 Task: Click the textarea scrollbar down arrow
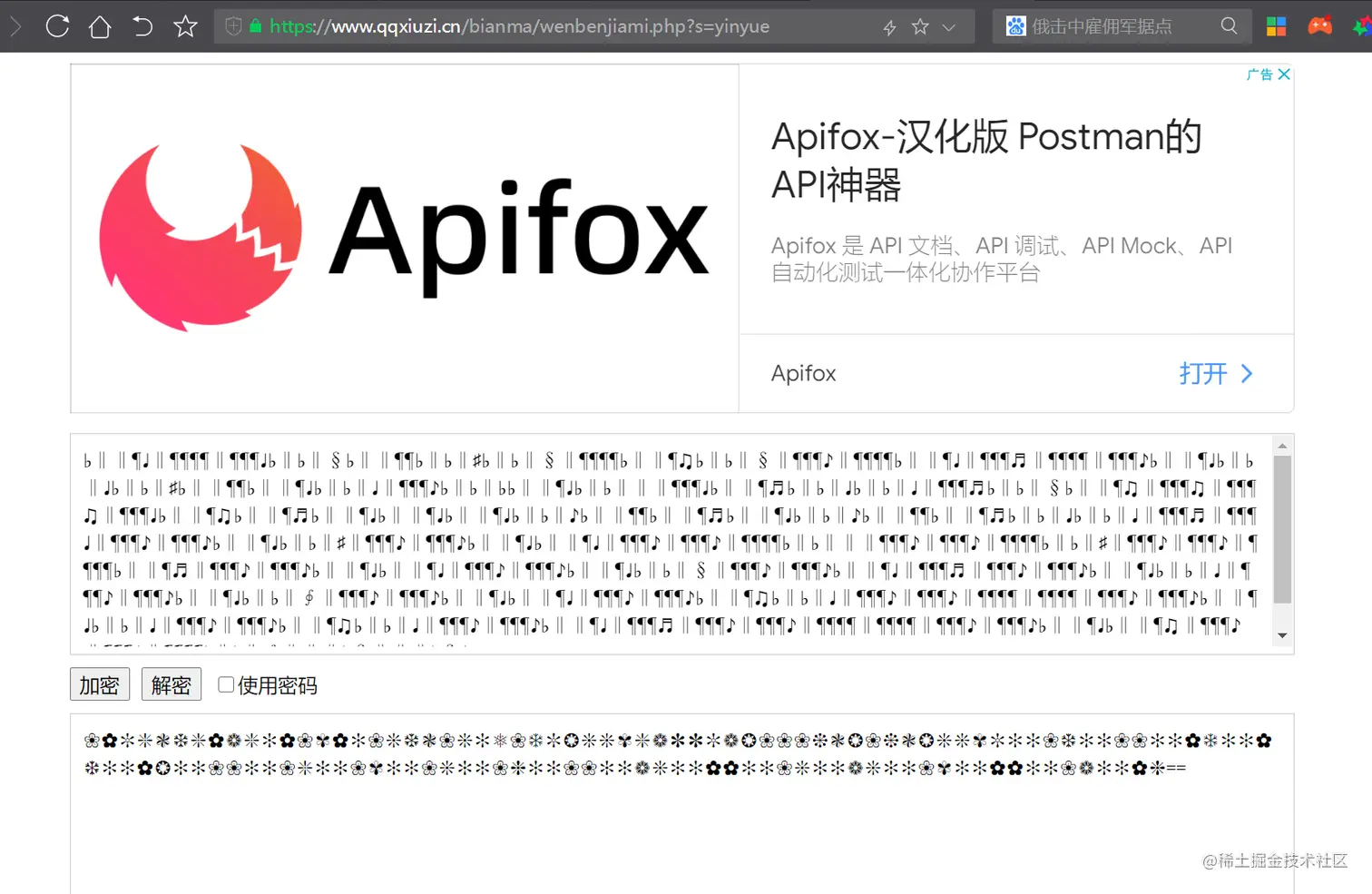point(1282,635)
